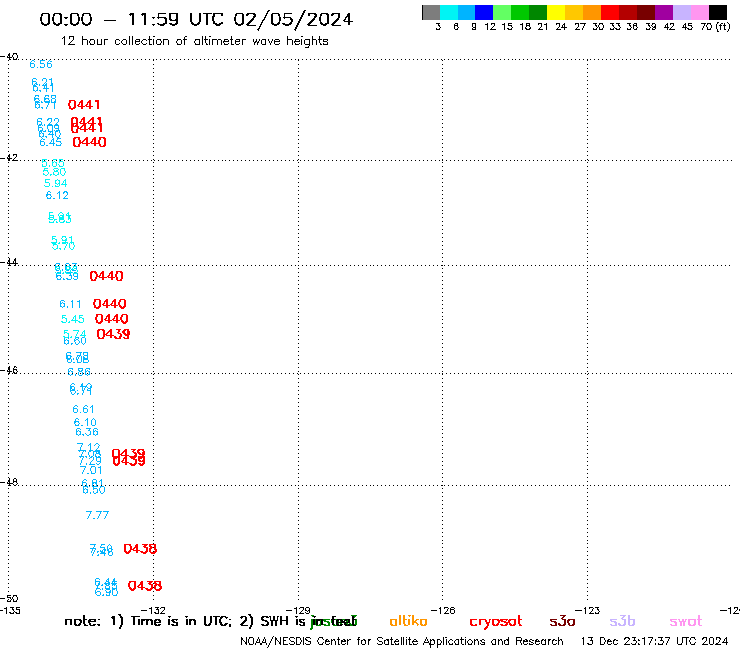
Task: Click the red time stamp 0438 beside 7.48
Action: [140, 549]
